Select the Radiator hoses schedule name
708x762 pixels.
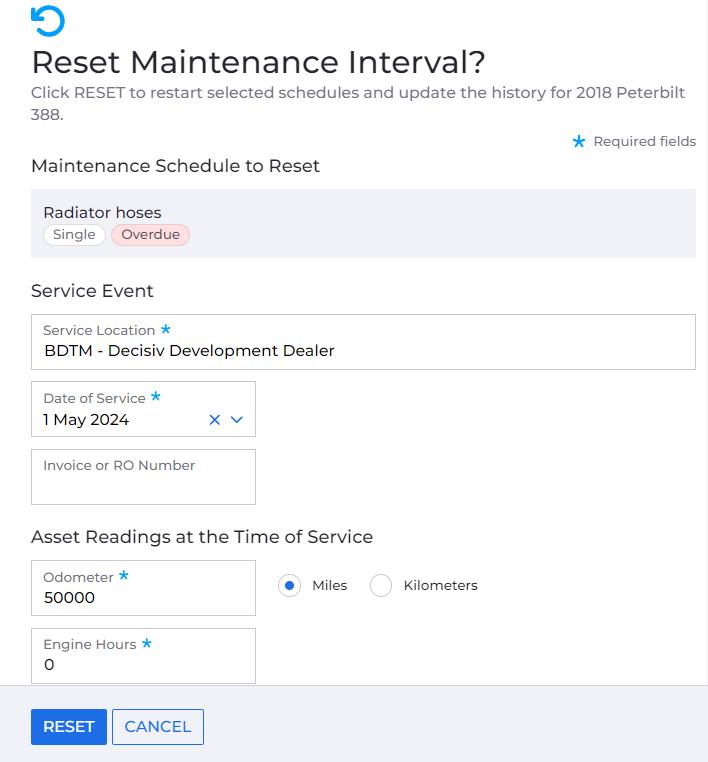pyautogui.click(x=102, y=212)
